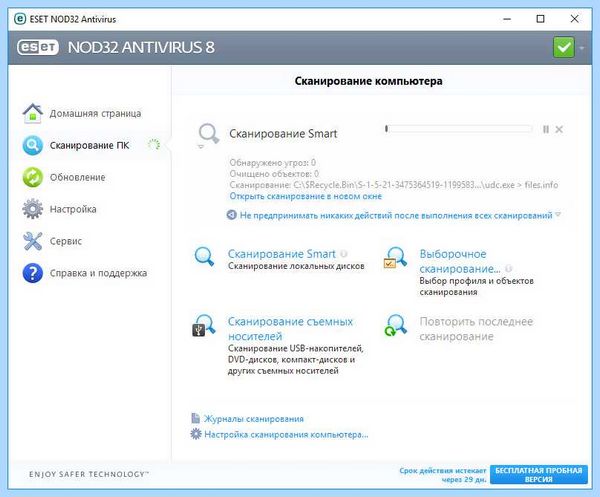The width and height of the screenshot is (600, 497).
Task: Open Настройка сканирования компьютера link
Action: [286, 435]
